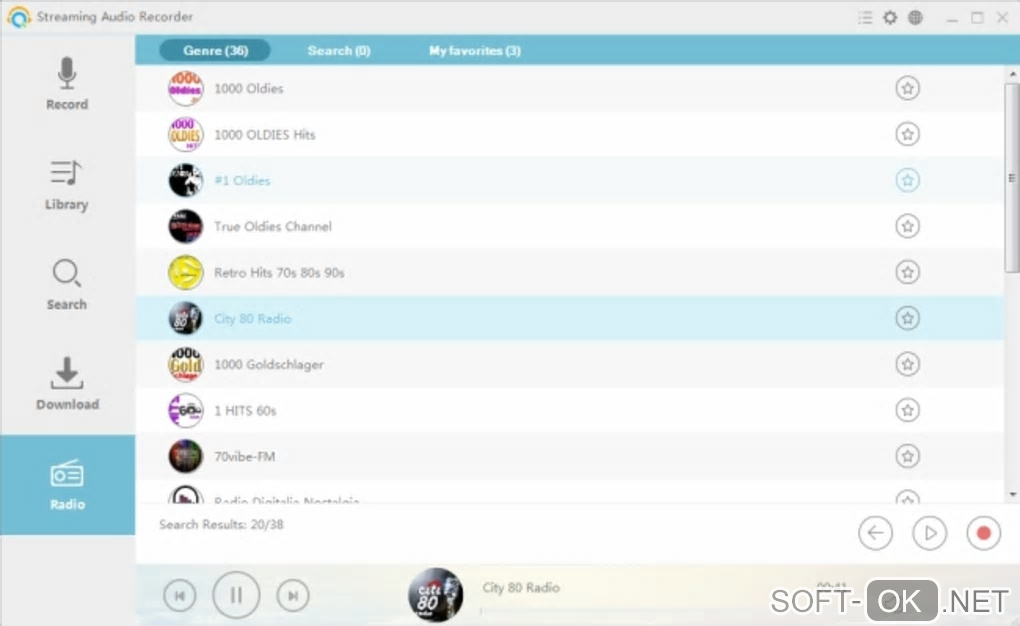This screenshot has height=626, width=1020.
Task: Click the City 80 Radio list logo
Action: coord(185,318)
